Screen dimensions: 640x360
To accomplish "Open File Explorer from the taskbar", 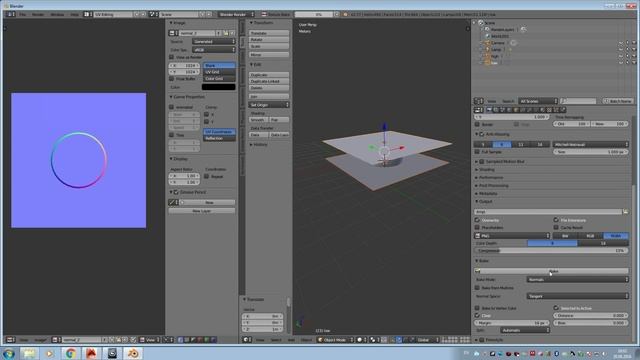I will pyautogui.click(x=29, y=353).
